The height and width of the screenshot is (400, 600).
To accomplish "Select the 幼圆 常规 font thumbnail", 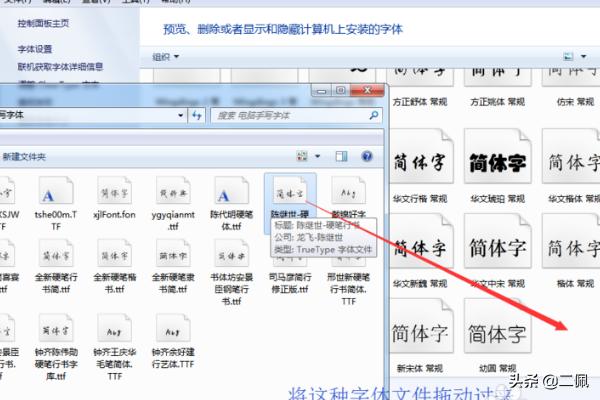I will [x=497, y=326].
